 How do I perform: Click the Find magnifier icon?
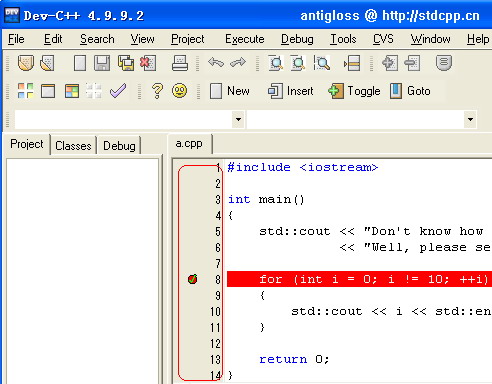[276, 63]
